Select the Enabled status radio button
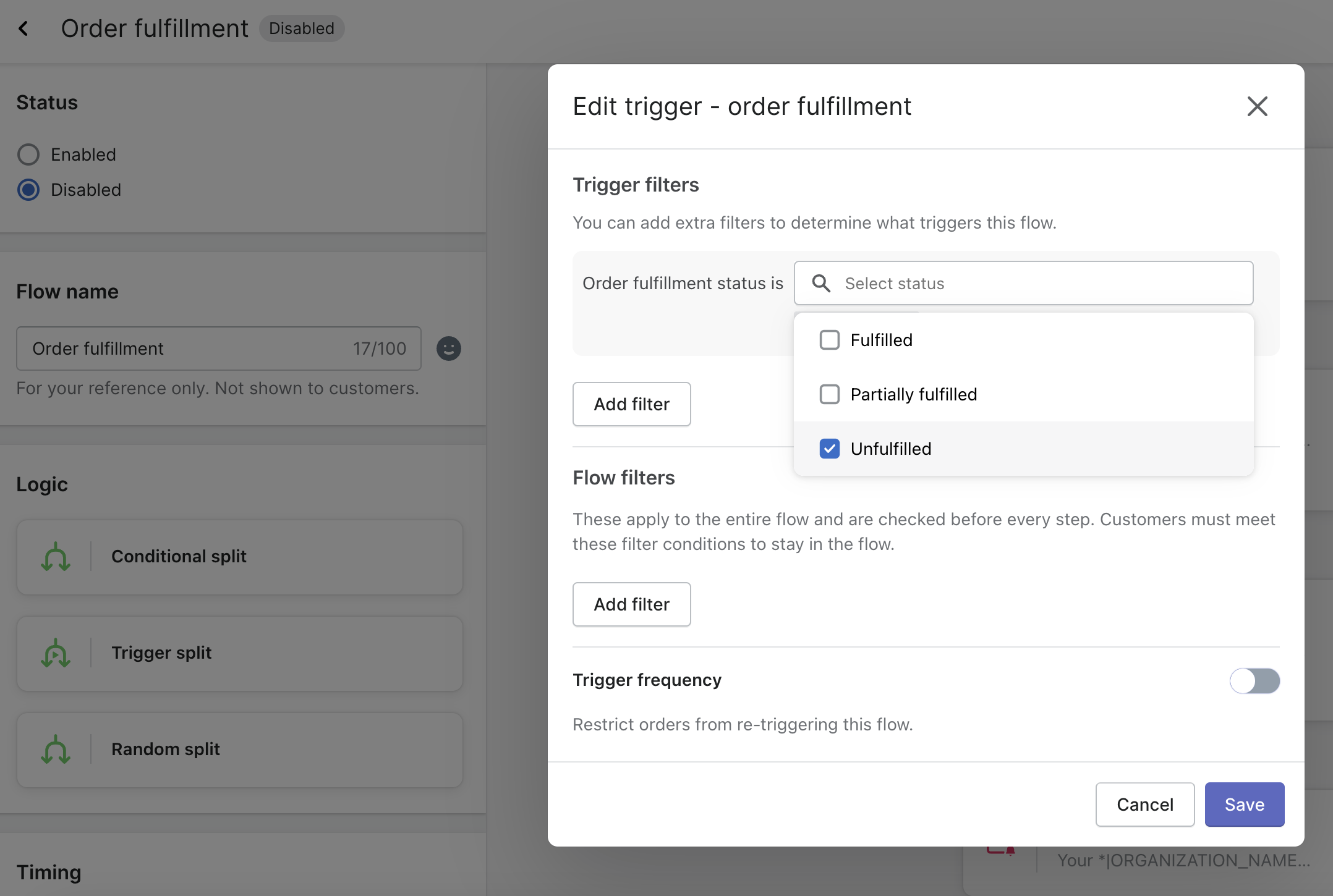 (x=28, y=154)
